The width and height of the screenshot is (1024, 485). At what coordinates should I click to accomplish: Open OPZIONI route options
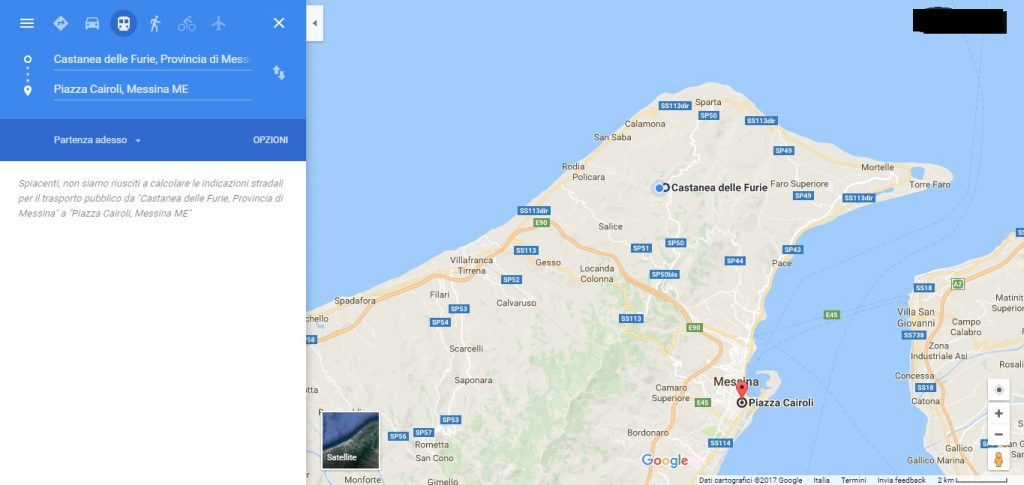pos(270,140)
